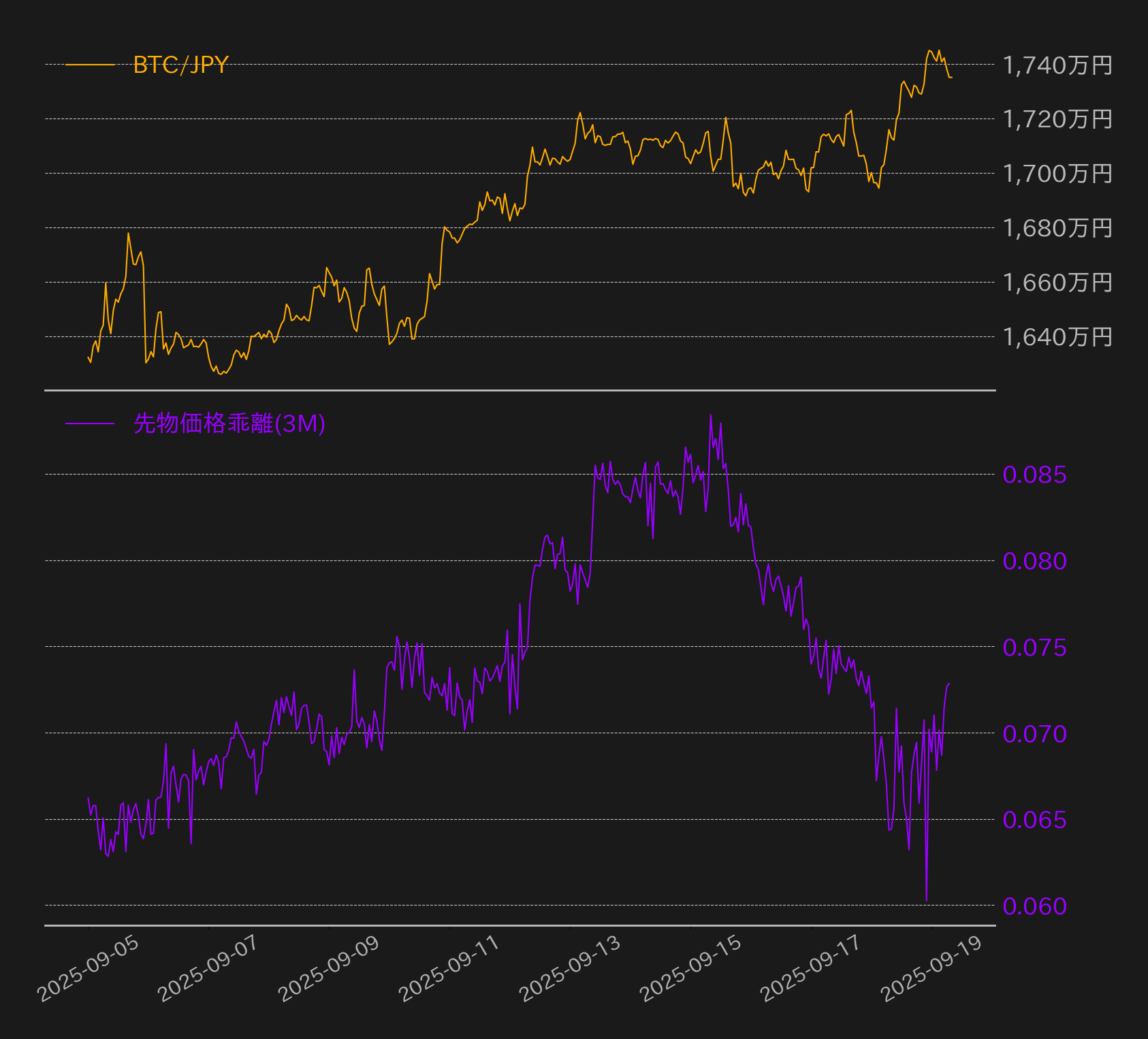Click the 先物価格乖離(3M) legend label
Screen dimensions: 1148x1039
pyautogui.click(x=229, y=423)
